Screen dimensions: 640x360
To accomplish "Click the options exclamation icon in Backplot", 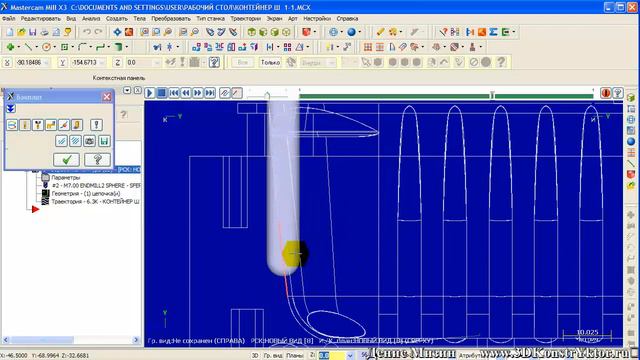I will [x=96, y=125].
